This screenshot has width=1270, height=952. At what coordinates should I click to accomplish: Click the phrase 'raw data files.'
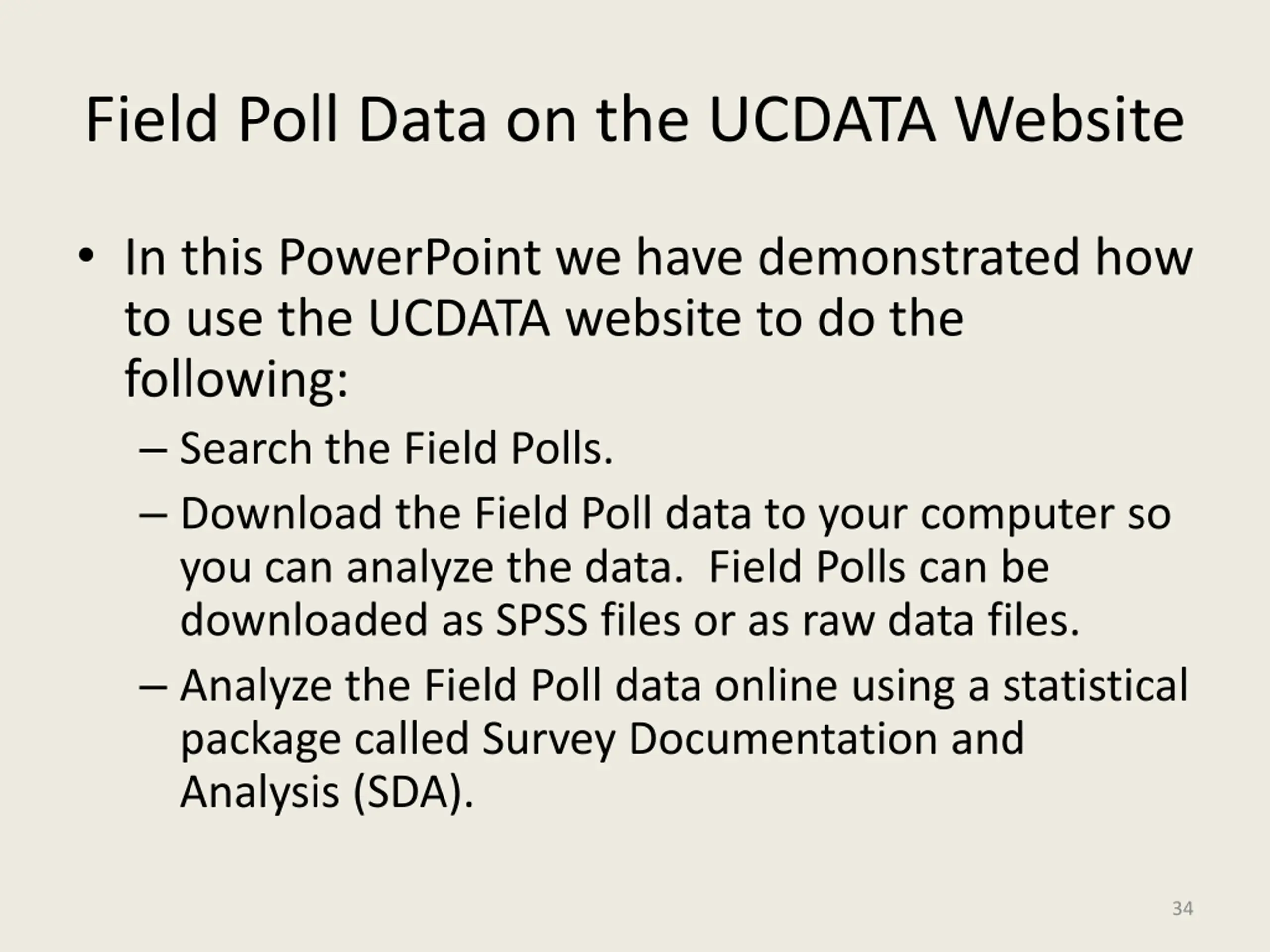[x=942, y=620]
